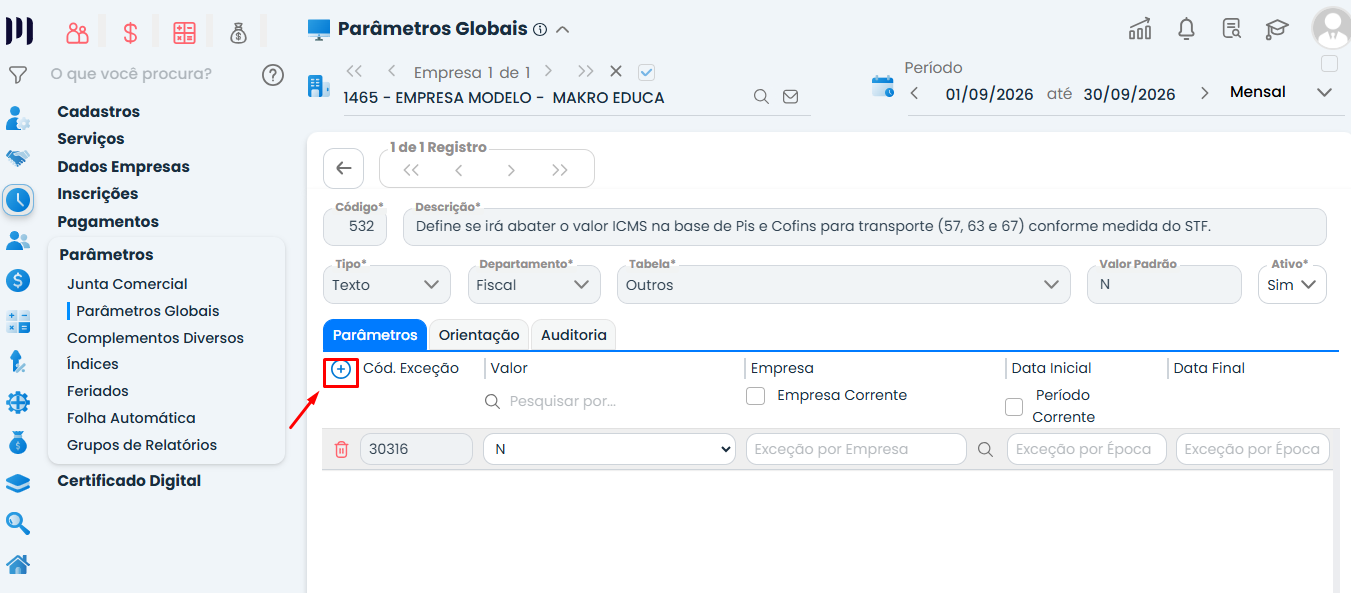Open the help question mark icon

point(273,75)
